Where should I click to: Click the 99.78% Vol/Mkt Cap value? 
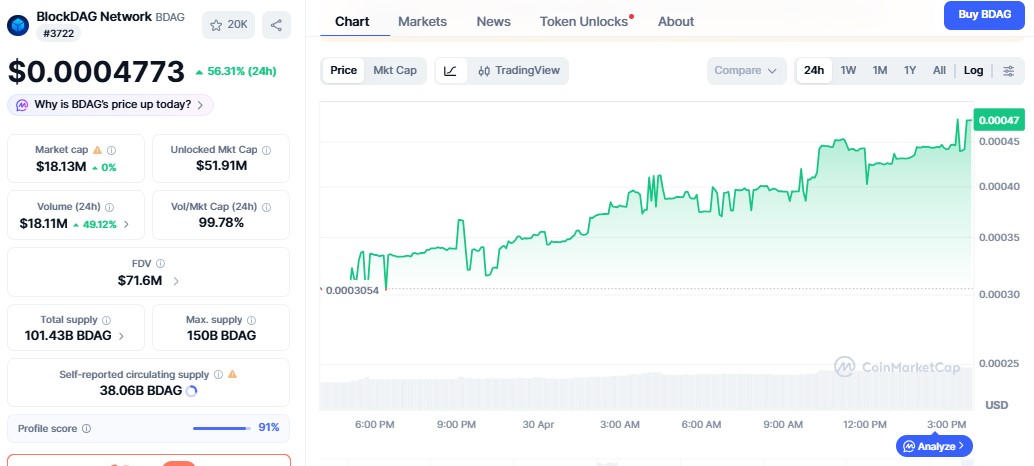point(222,223)
